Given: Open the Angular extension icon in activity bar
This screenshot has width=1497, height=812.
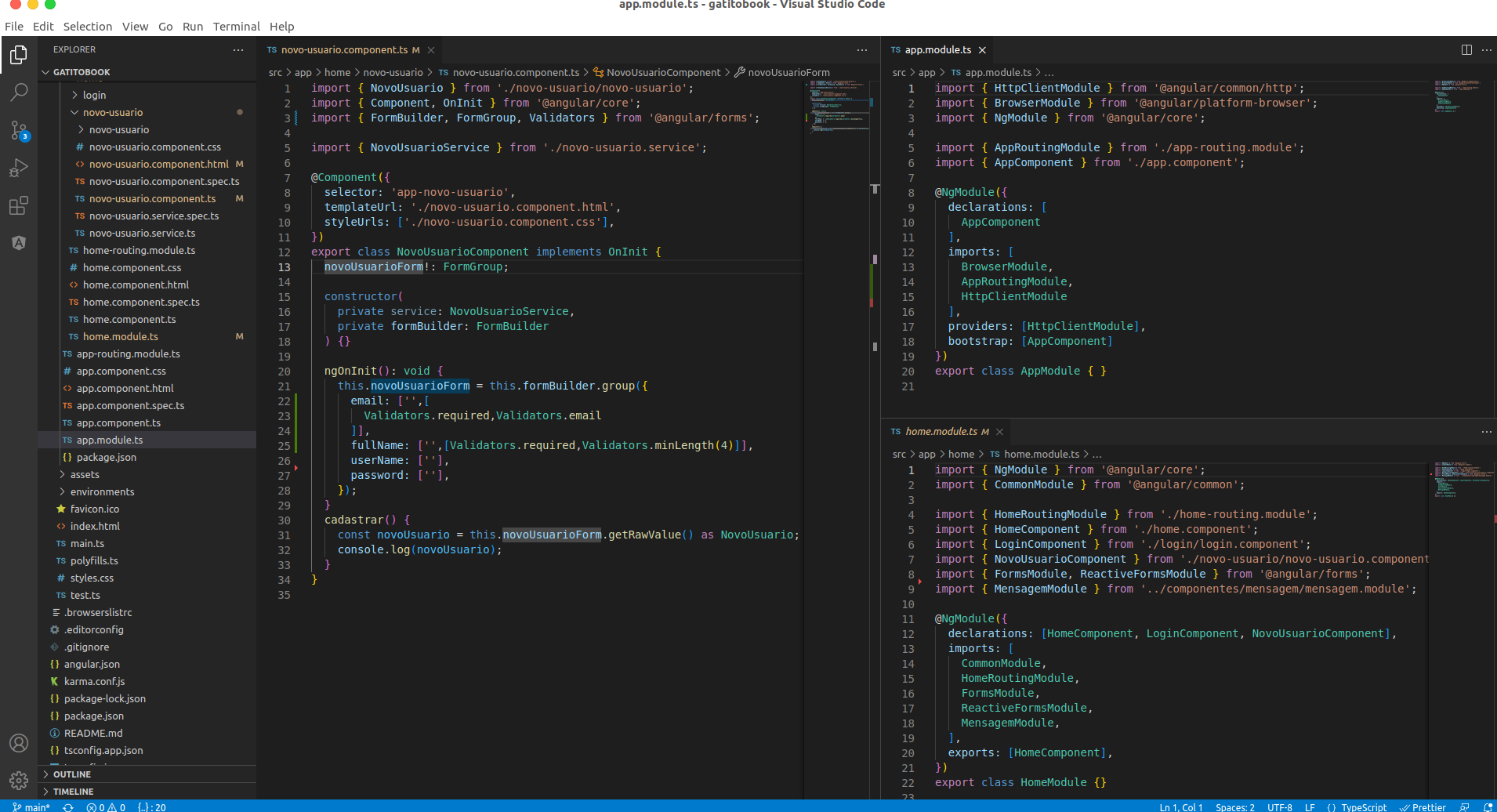Looking at the screenshot, I should point(19,243).
